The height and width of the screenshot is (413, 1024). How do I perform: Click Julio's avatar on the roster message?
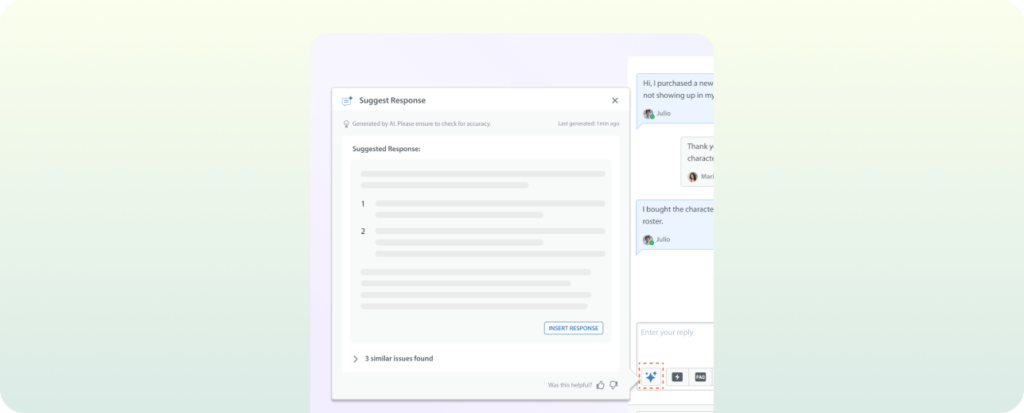(x=648, y=240)
